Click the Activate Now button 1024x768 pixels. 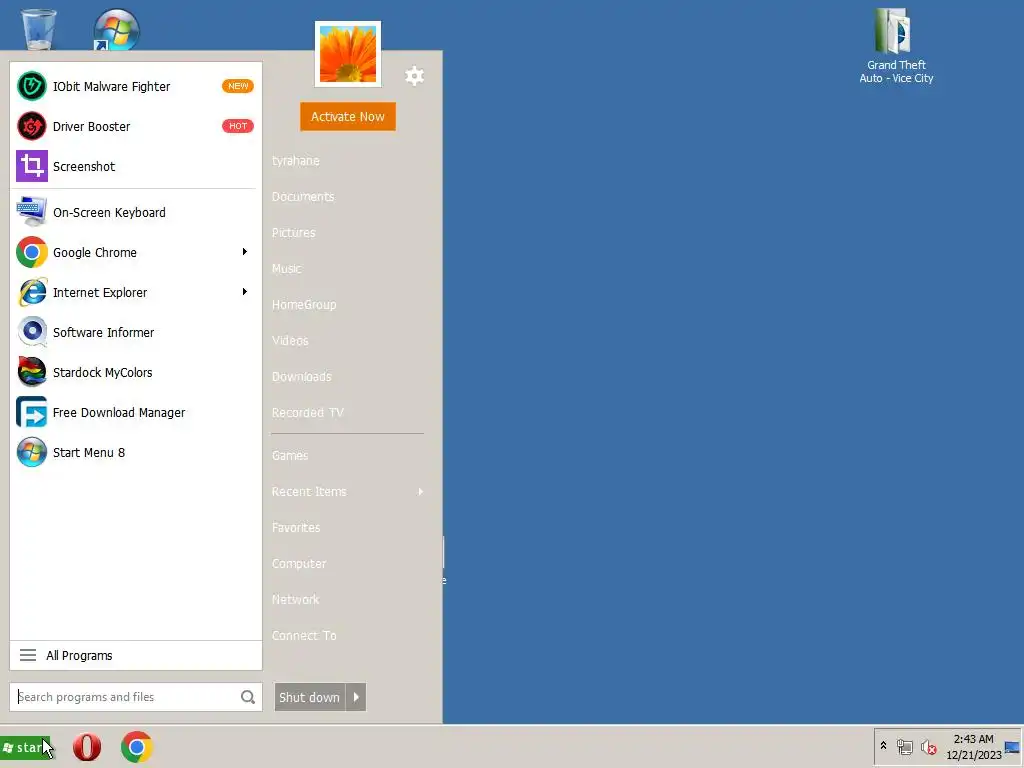tap(347, 116)
